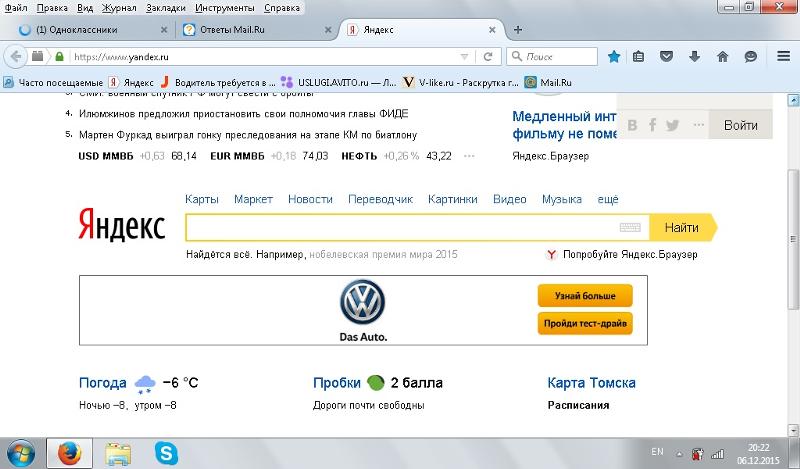Open the Картинки link

tap(453, 199)
